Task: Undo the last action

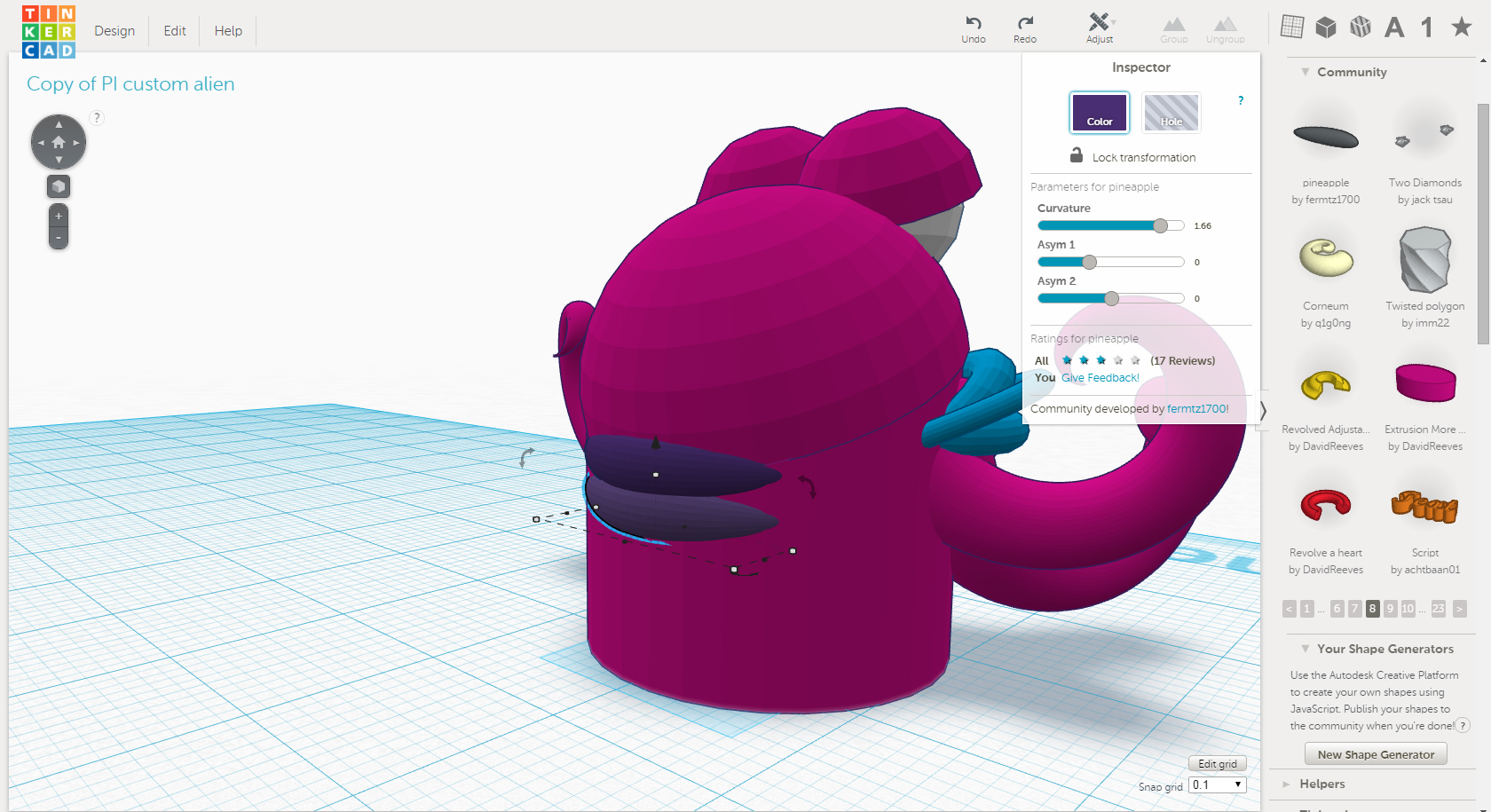Action: tap(974, 28)
